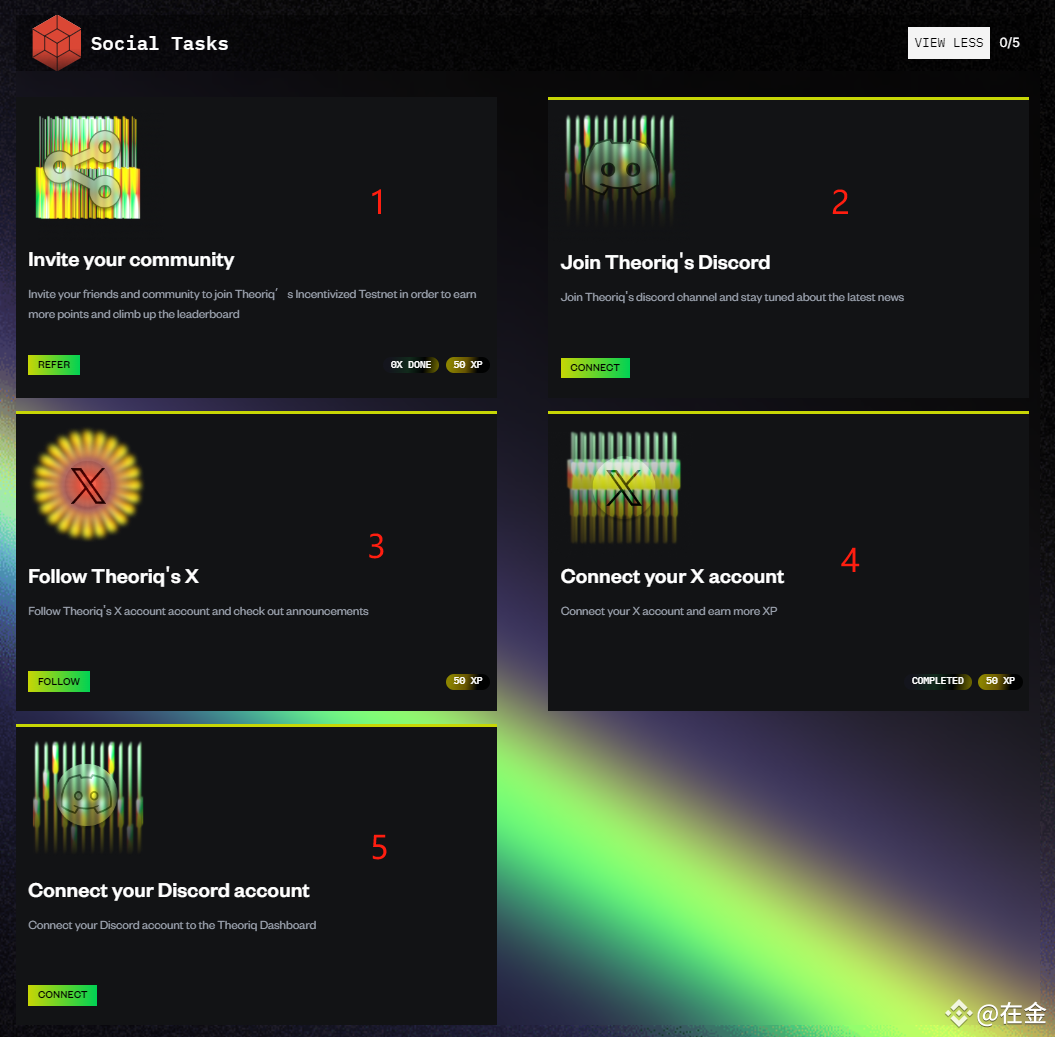Click the 0/5 task progress counter
Screen dimensions: 1055x1037
click(1009, 43)
